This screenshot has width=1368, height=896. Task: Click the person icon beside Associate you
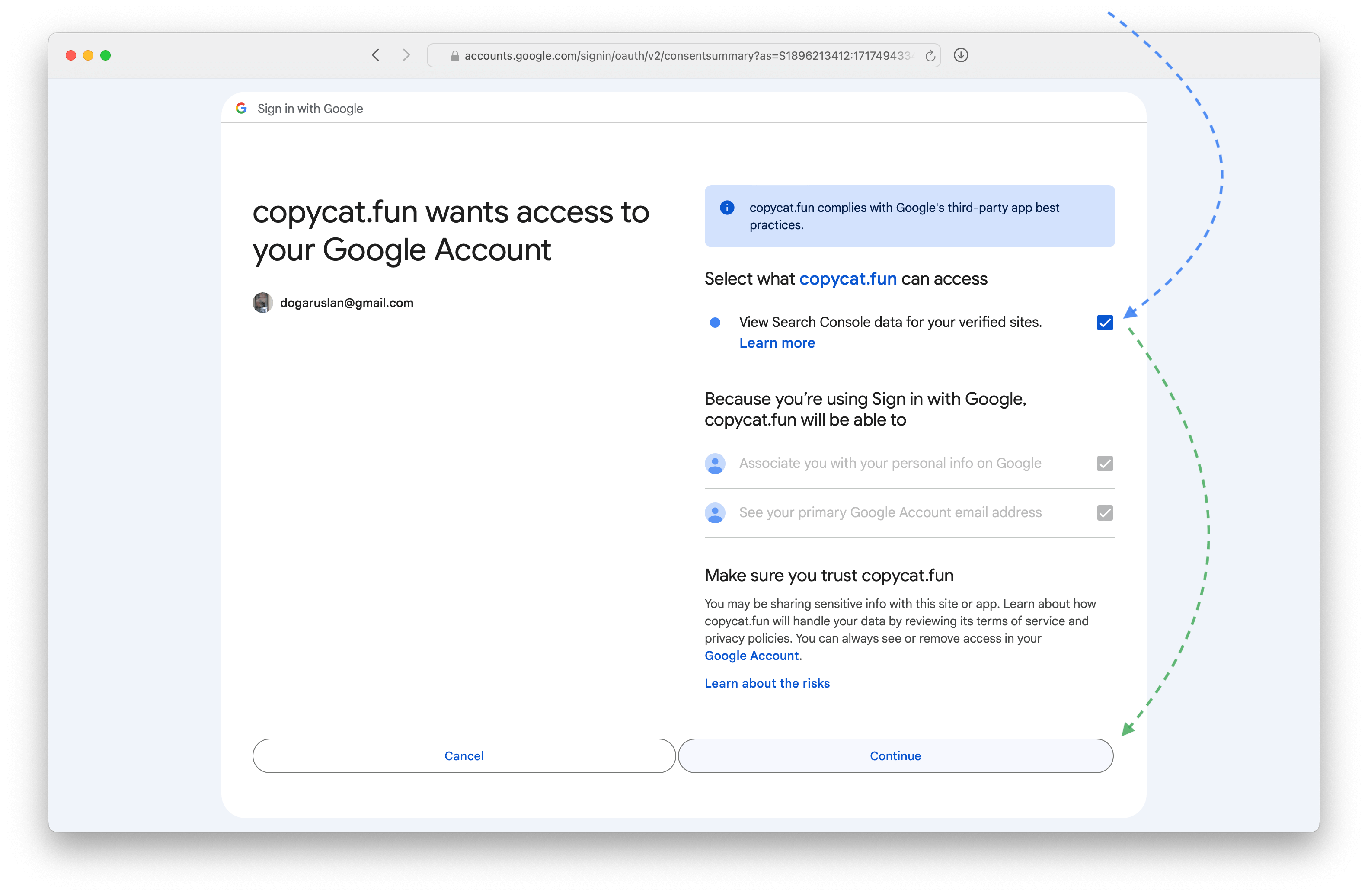tap(714, 463)
